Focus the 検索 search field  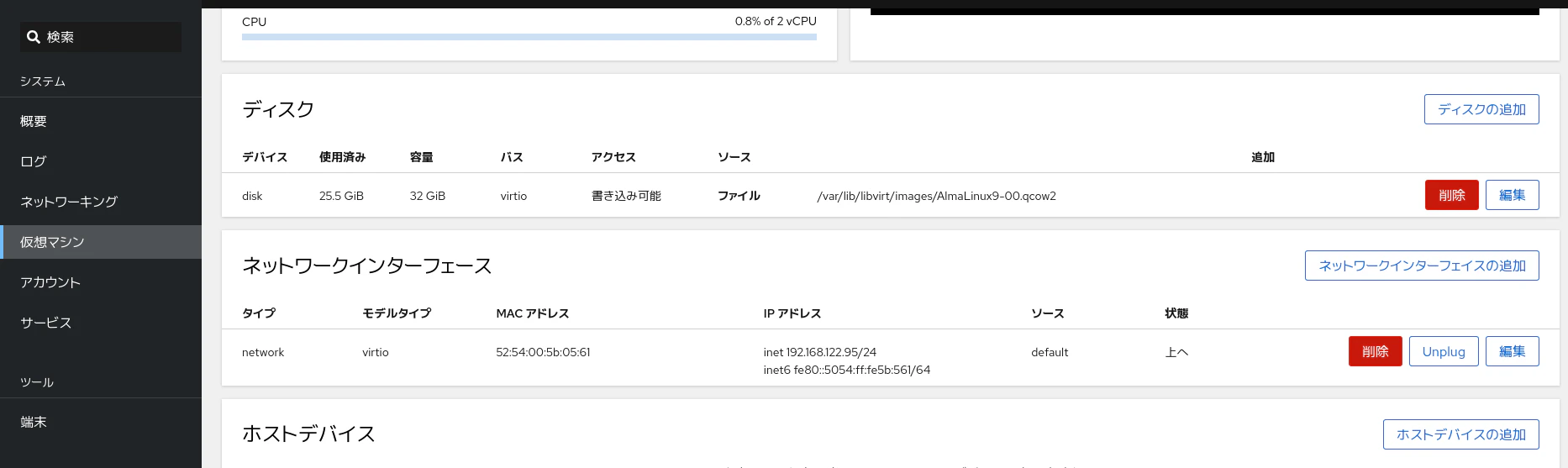101,37
